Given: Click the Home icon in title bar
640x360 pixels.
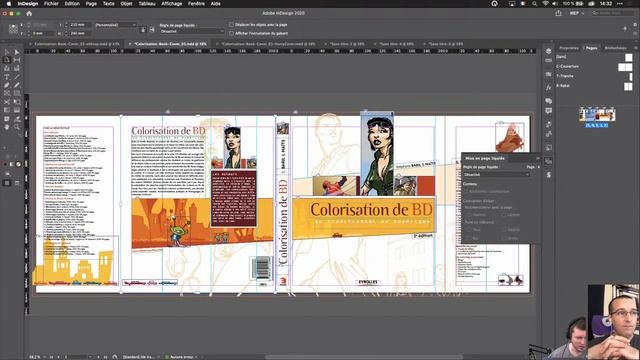Looking at the screenshot, I should click(29, 13).
